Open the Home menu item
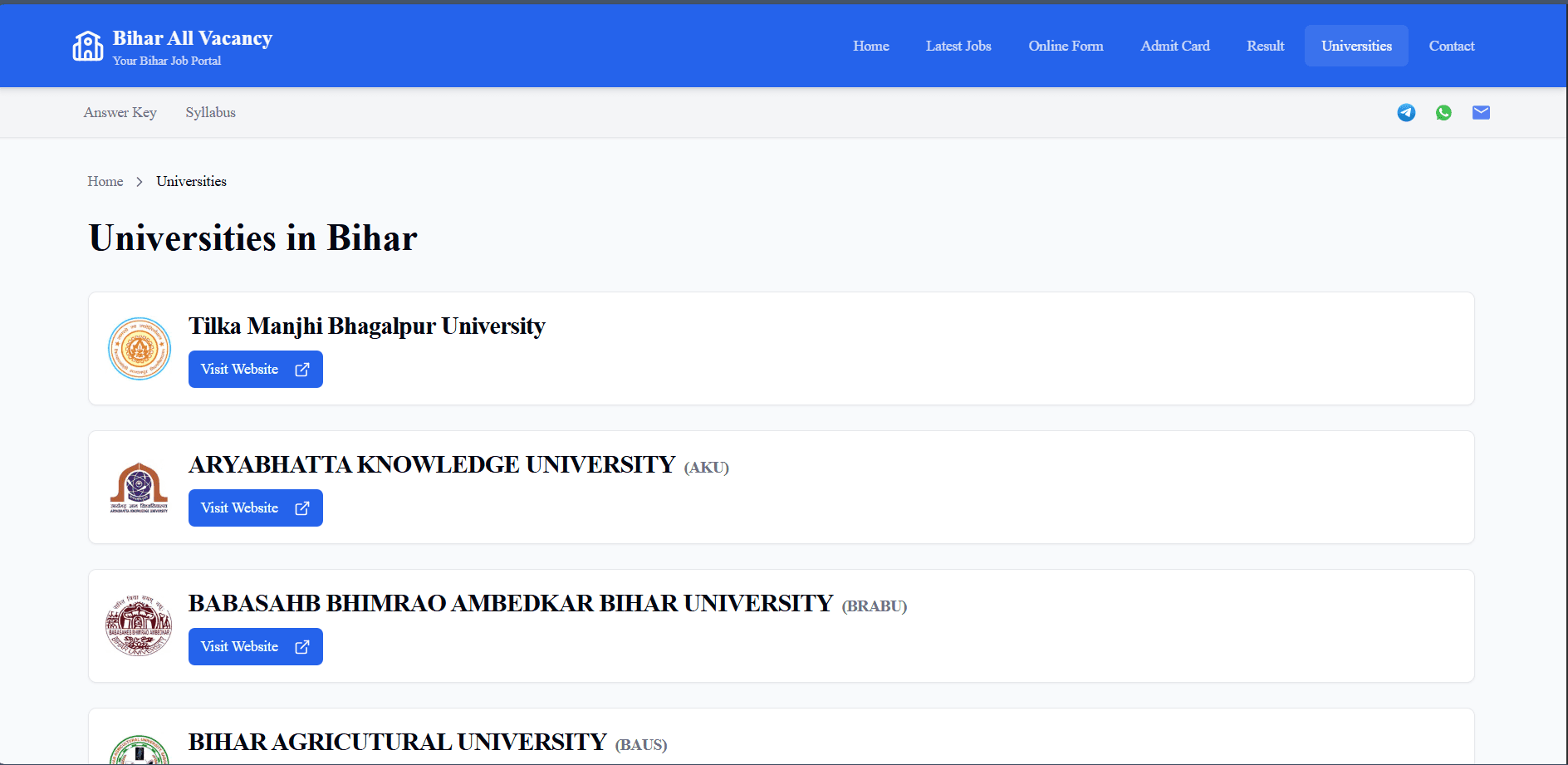Screen dimensions: 1568x765 pos(870,46)
